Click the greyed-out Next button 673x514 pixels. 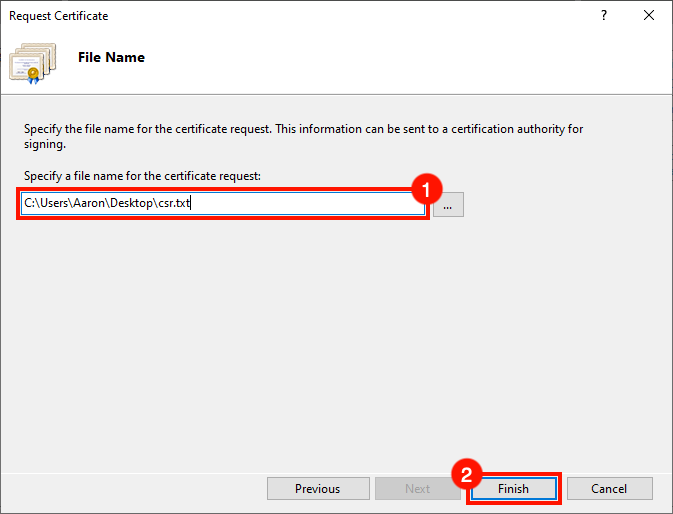pyautogui.click(x=417, y=489)
